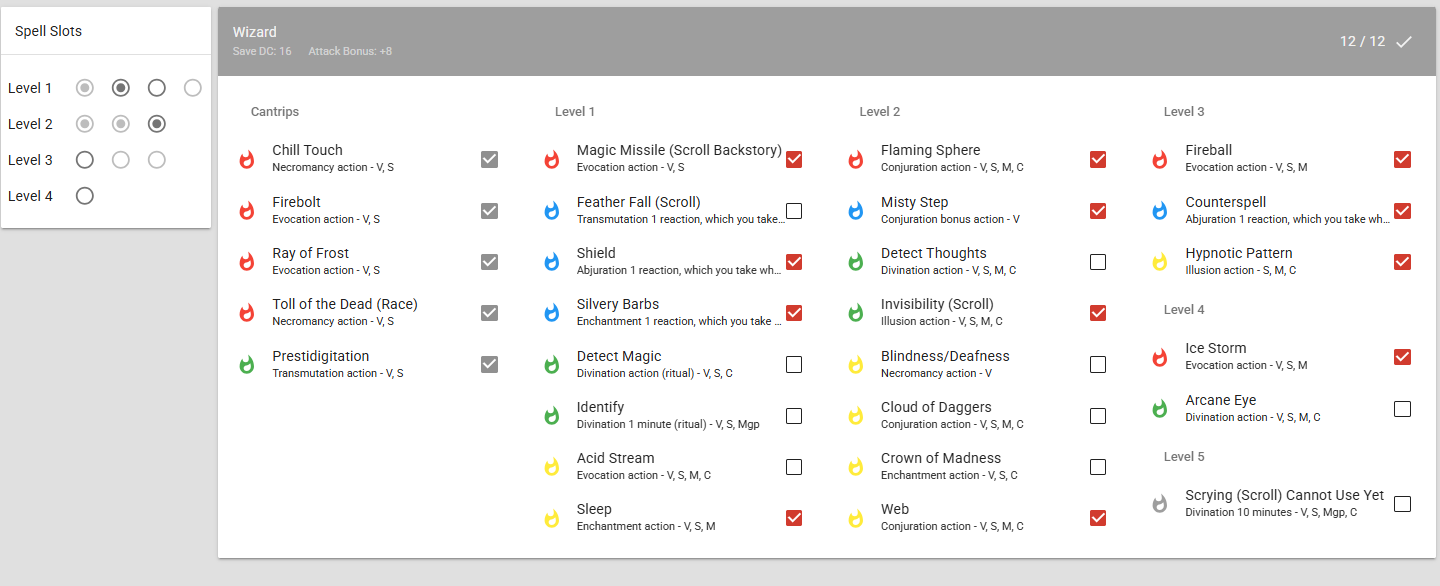1440x586 pixels.
Task: Click the green flame icon for Detect Magic
Action: (x=552, y=365)
